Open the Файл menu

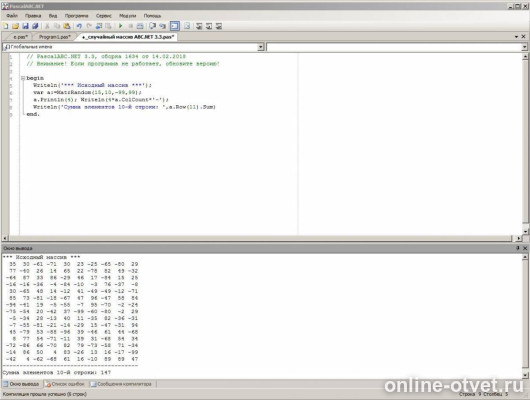point(12,16)
